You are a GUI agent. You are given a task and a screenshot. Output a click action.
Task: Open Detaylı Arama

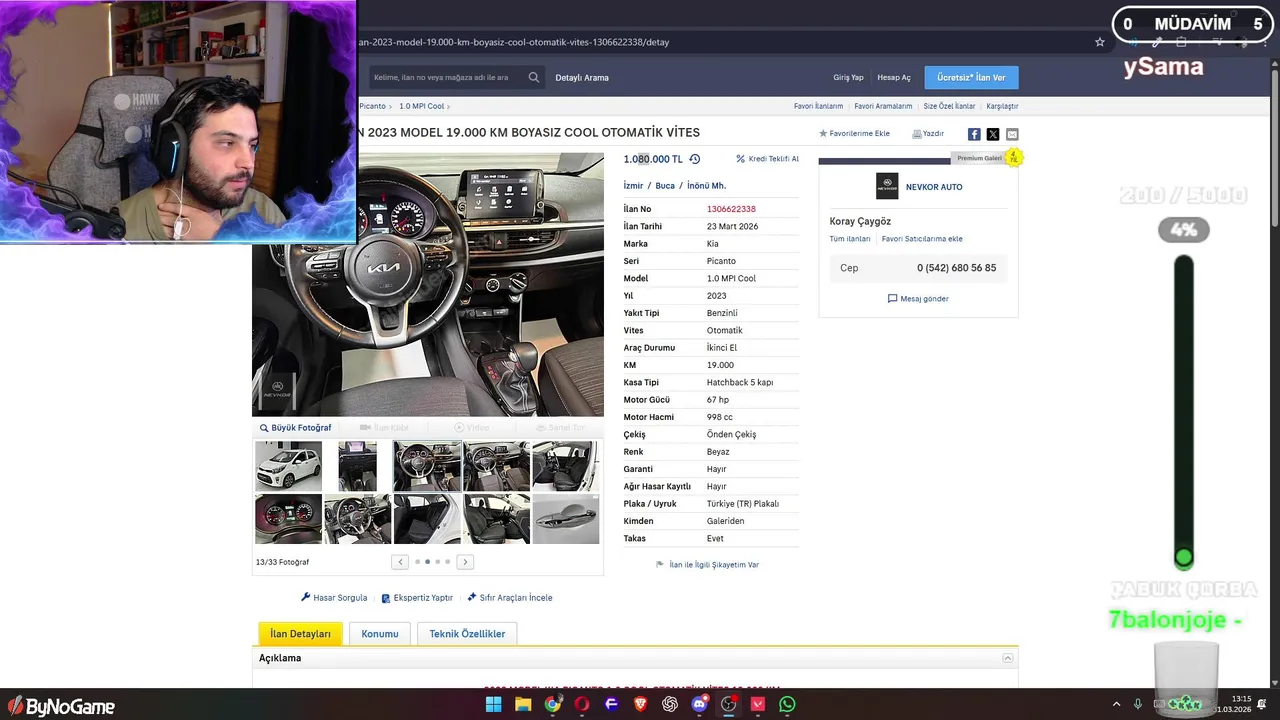coord(582,77)
